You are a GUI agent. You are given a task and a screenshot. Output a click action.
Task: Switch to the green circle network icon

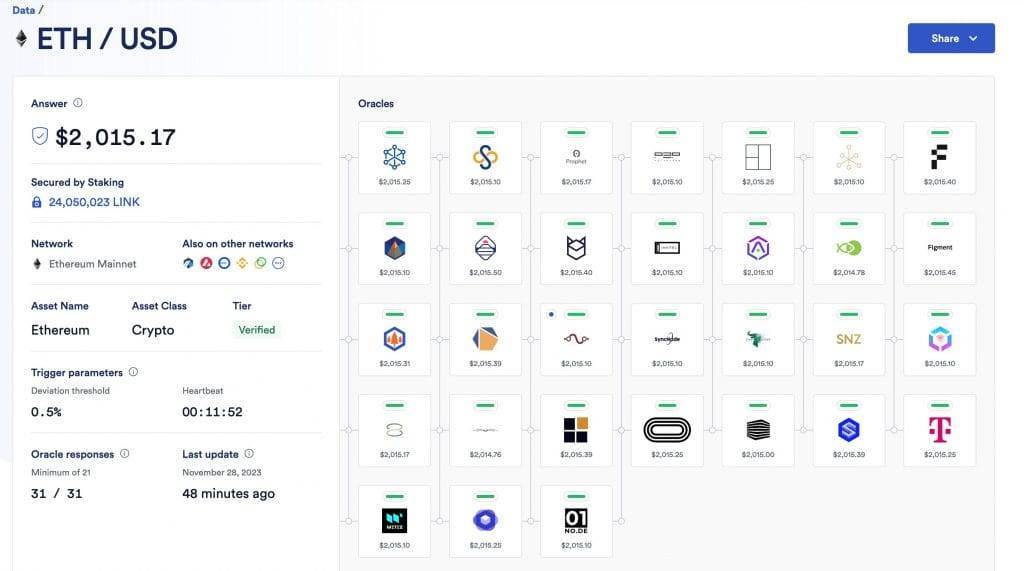click(261, 263)
